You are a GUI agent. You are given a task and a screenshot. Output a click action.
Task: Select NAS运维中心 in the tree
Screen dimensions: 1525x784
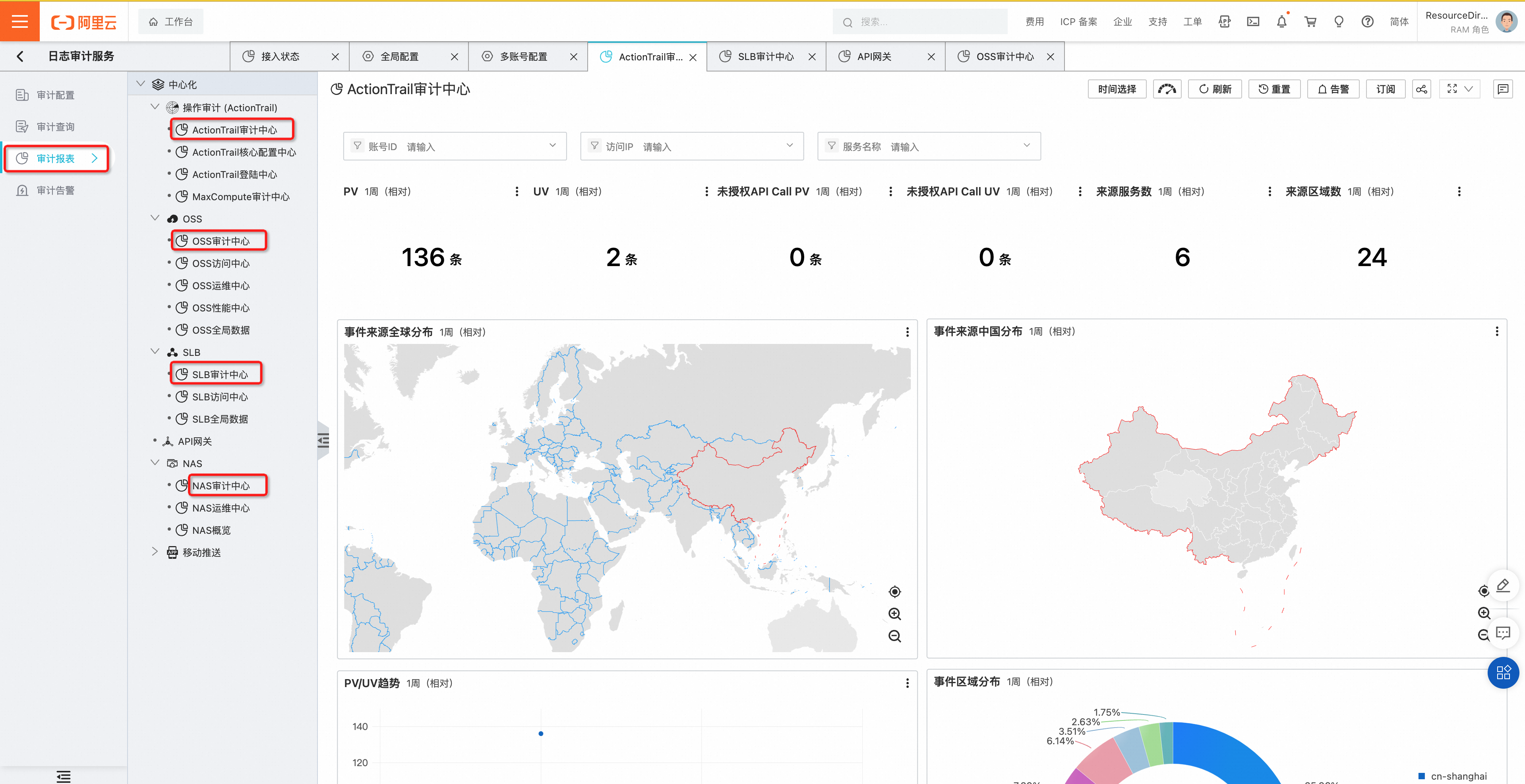(x=220, y=508)
